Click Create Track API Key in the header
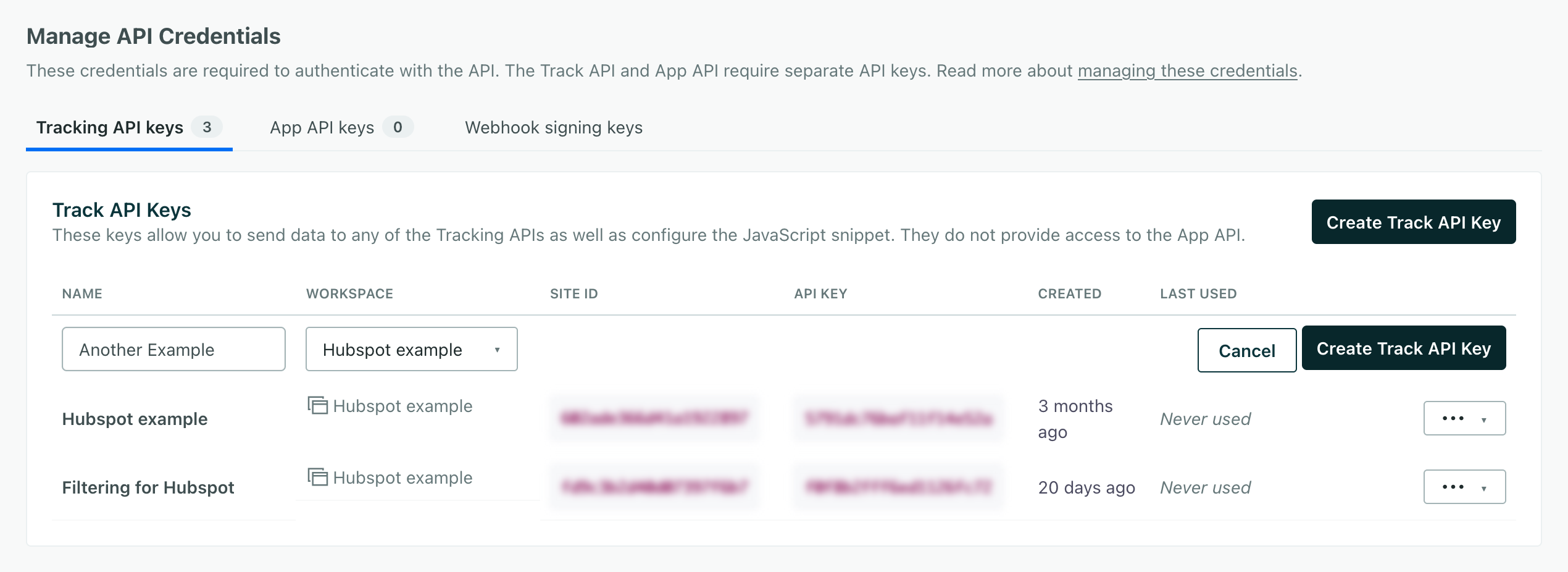 pyautogui.click(x=1413, y=222)
